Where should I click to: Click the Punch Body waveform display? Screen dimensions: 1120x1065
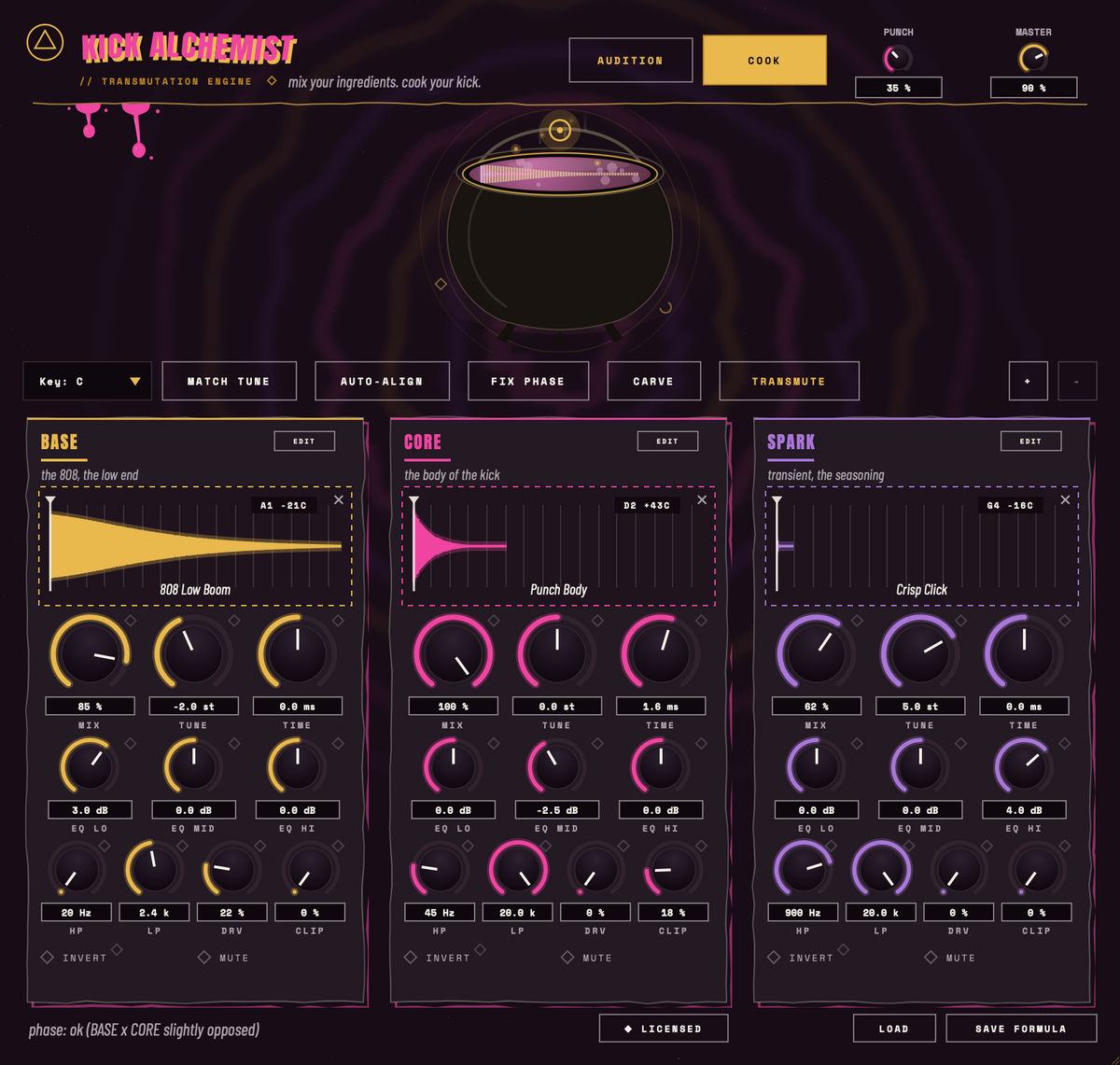click(x=559, y=547)
